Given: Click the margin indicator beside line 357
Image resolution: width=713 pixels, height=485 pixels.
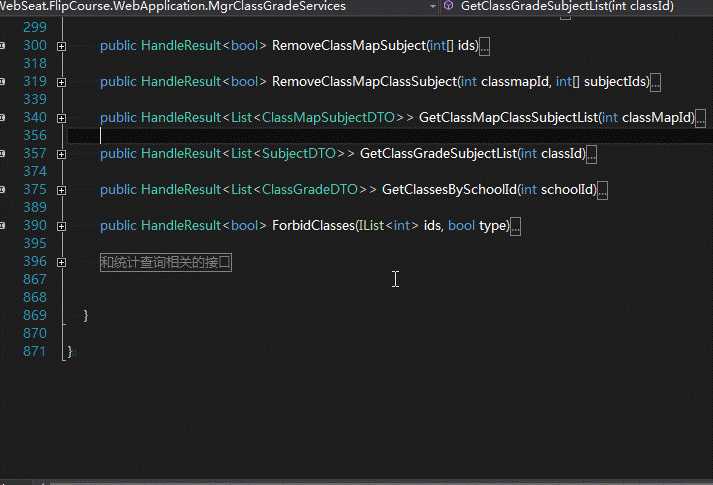Looking at the screenshot, I should [2, 154].
